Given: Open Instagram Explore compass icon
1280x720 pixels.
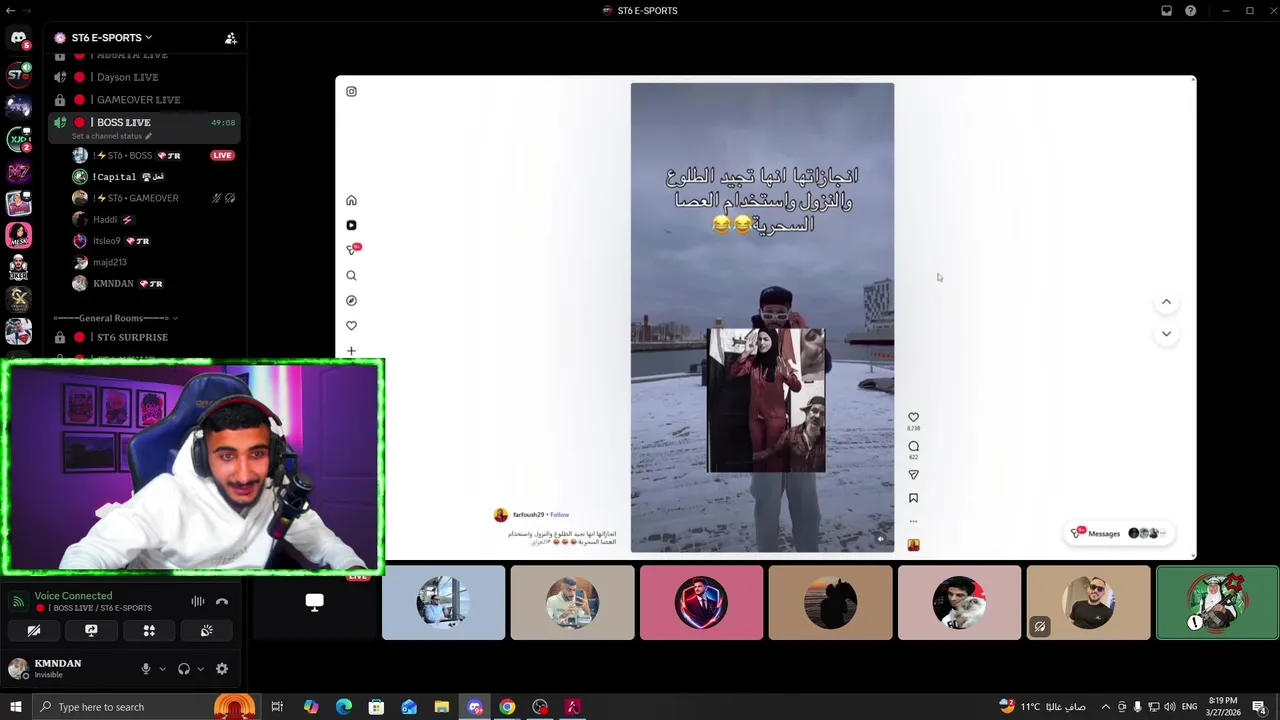Looking at the screenshot, I should pos(351,300).
